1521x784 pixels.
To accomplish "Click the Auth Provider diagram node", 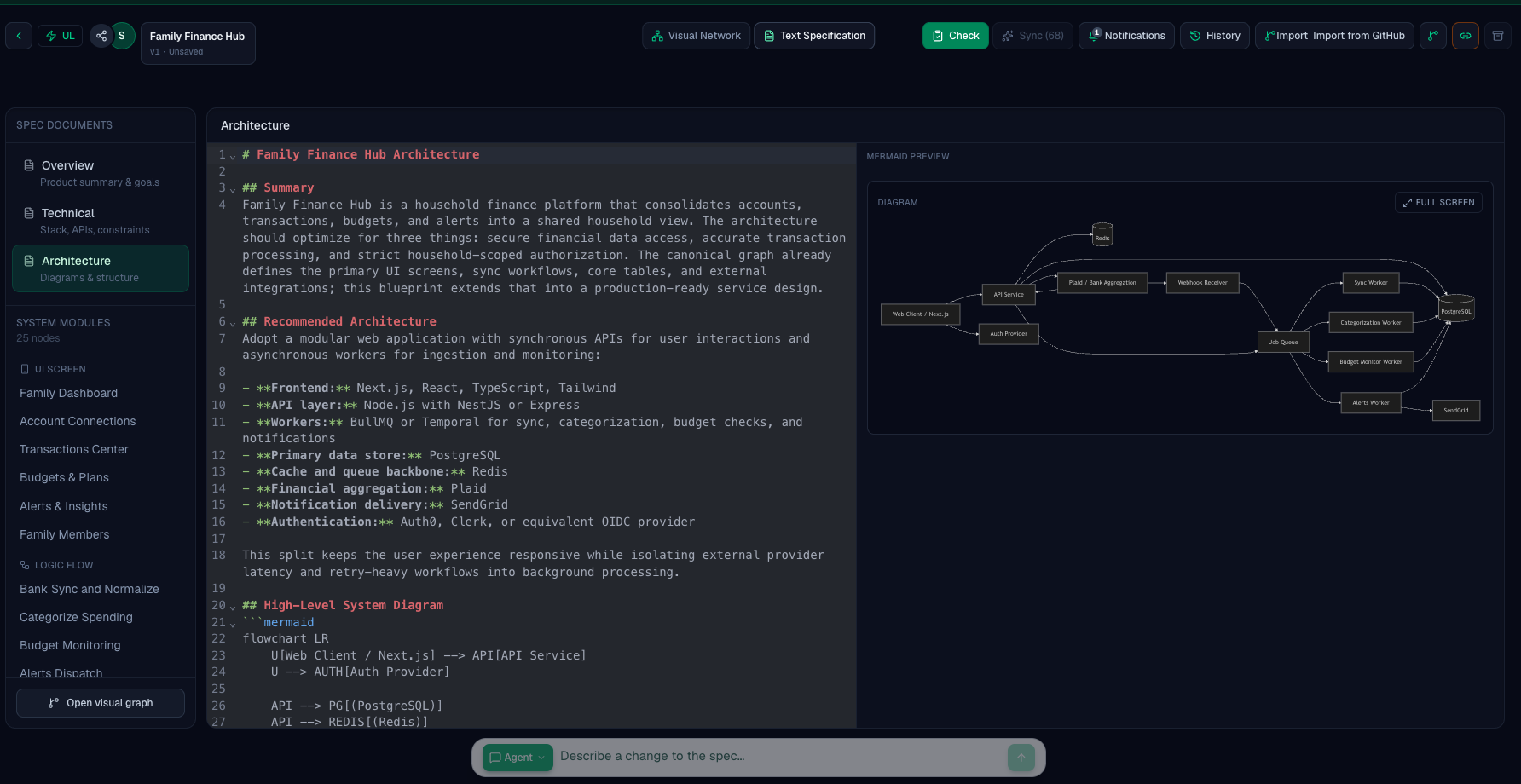I will (x=1009, y=334).
